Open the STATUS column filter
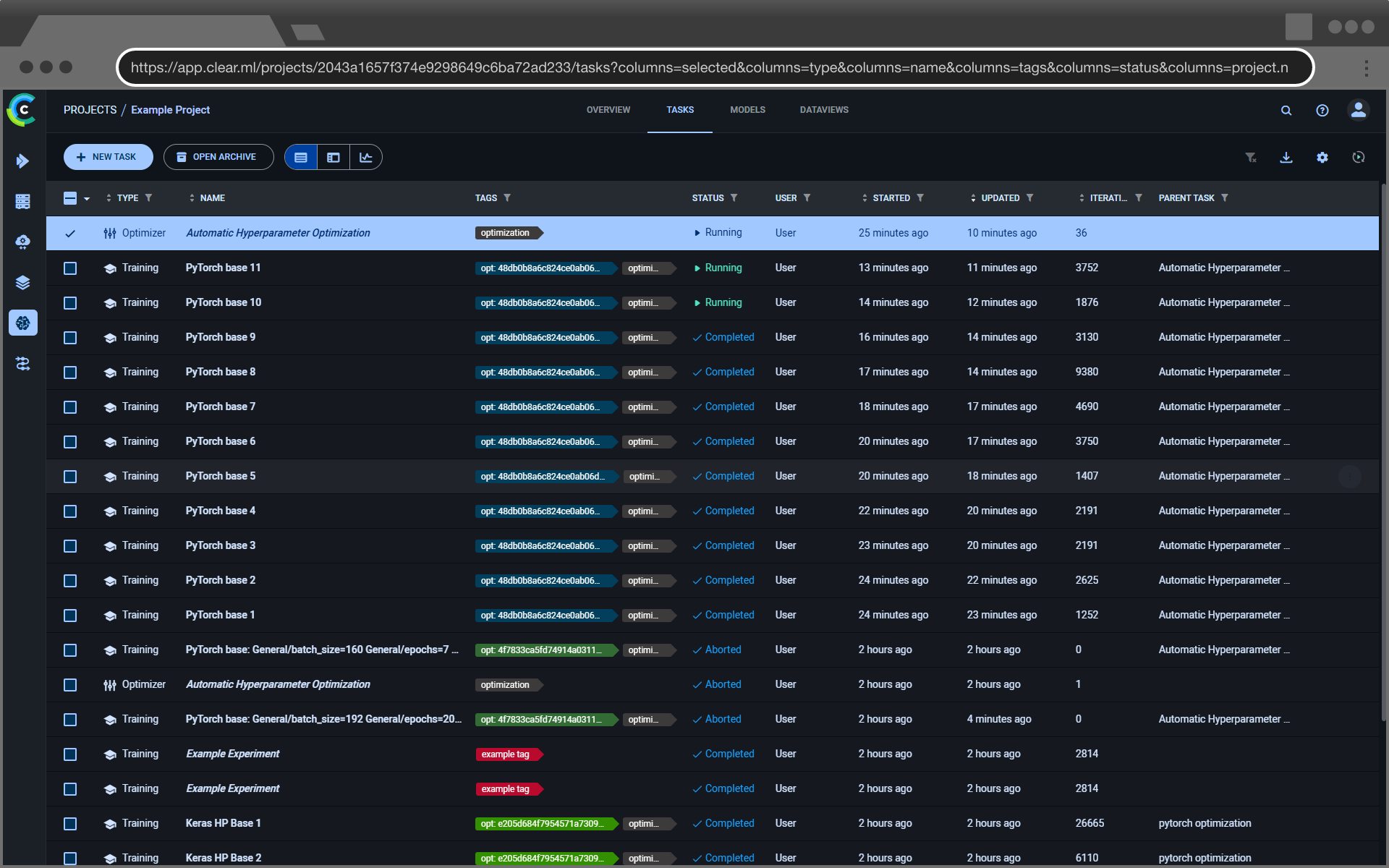 [x=735, y=197]
